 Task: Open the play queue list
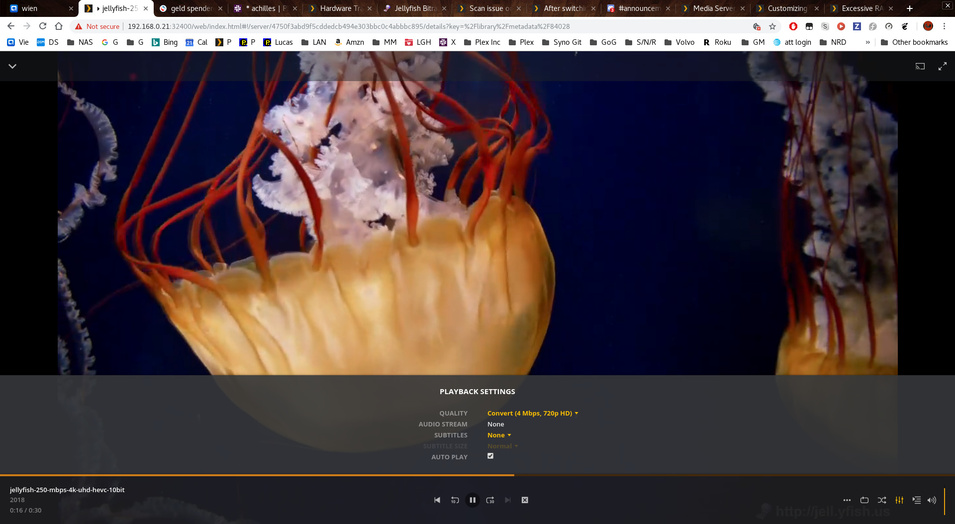point(917,500)
